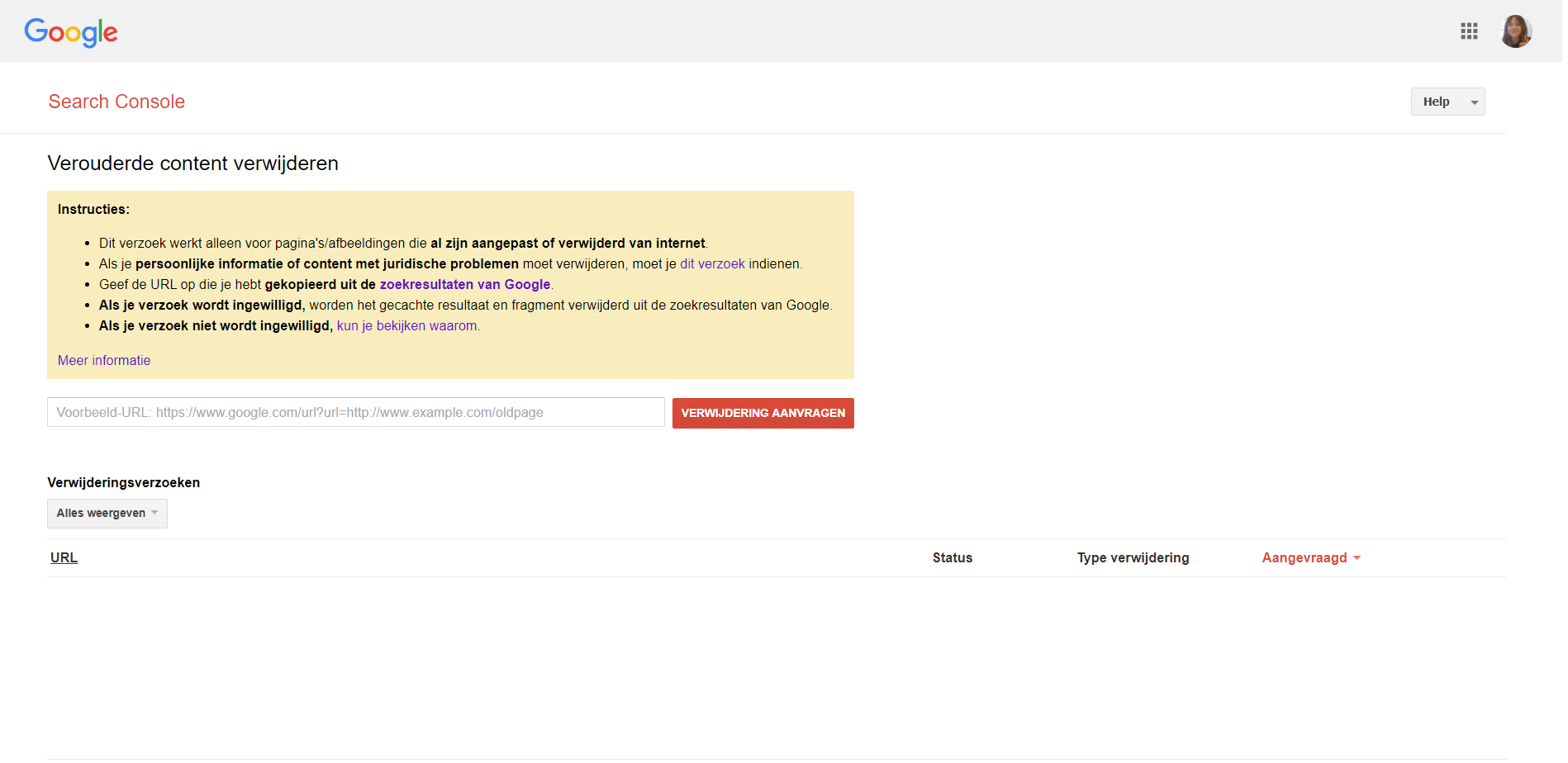
Task: Click the 'Verwijdering aanvragen' button
Action: (763, 413)
